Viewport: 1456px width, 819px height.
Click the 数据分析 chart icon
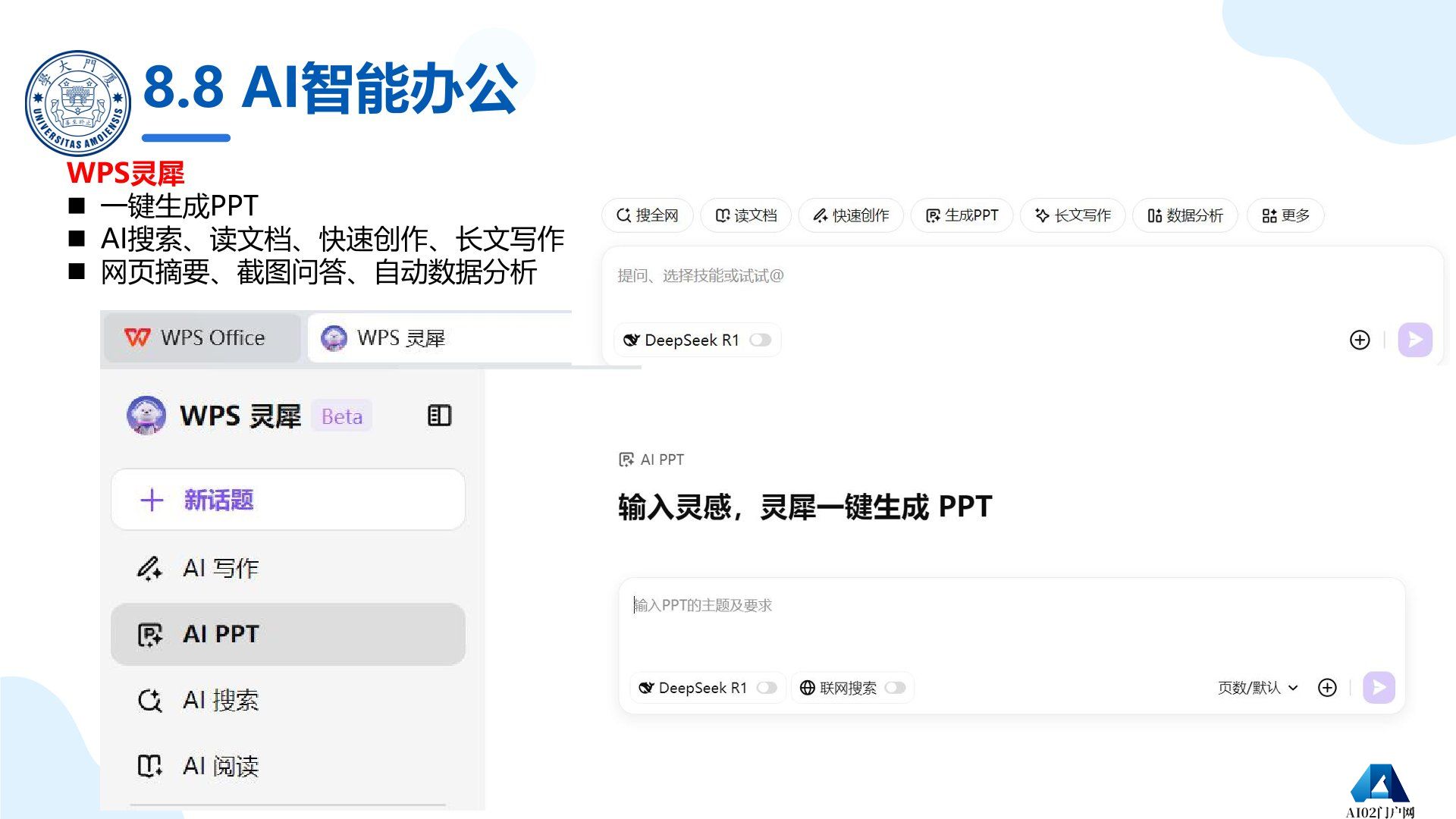[x=1154, y=215]
